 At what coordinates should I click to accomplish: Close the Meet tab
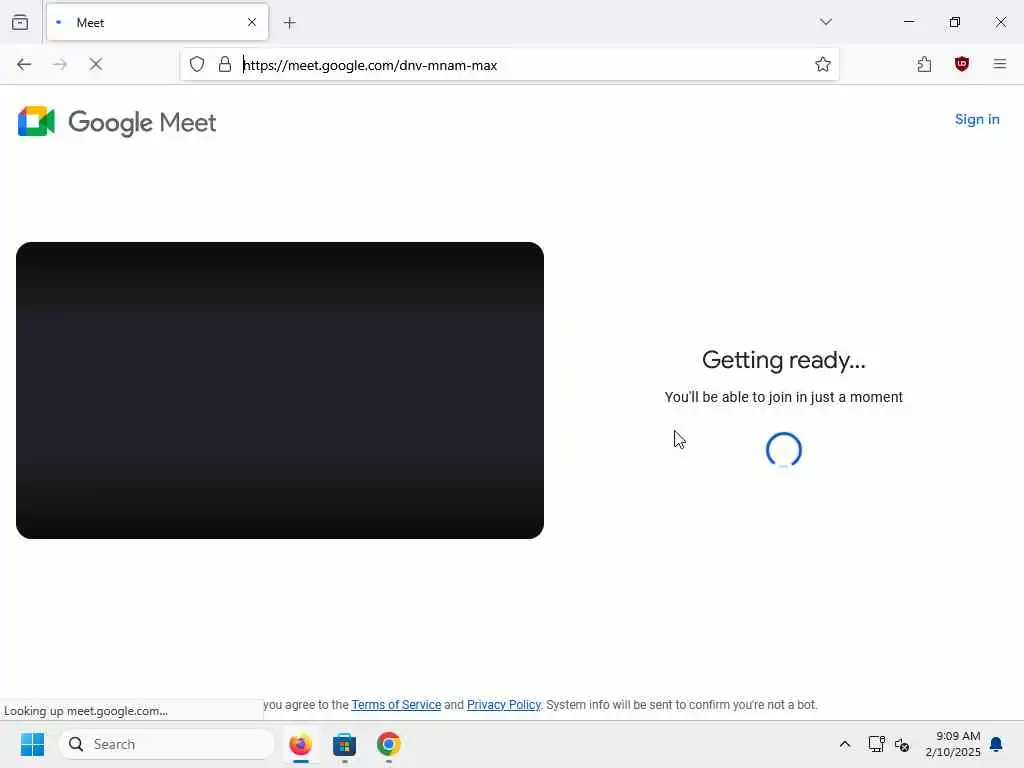(x=251, y=22)
